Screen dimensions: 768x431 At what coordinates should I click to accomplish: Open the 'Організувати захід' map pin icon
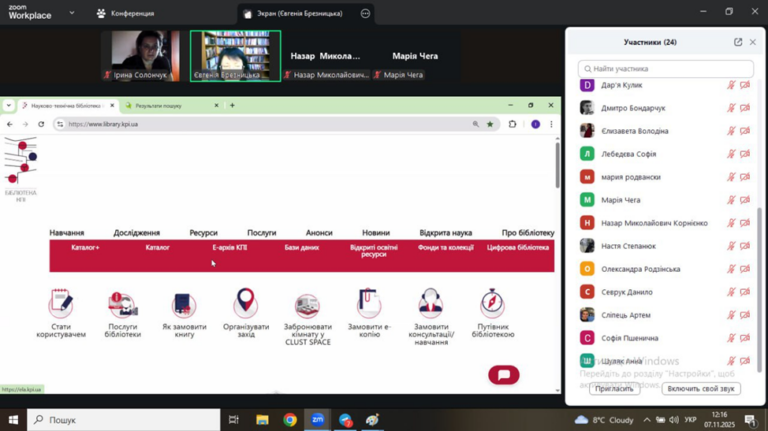click(245, 304)
